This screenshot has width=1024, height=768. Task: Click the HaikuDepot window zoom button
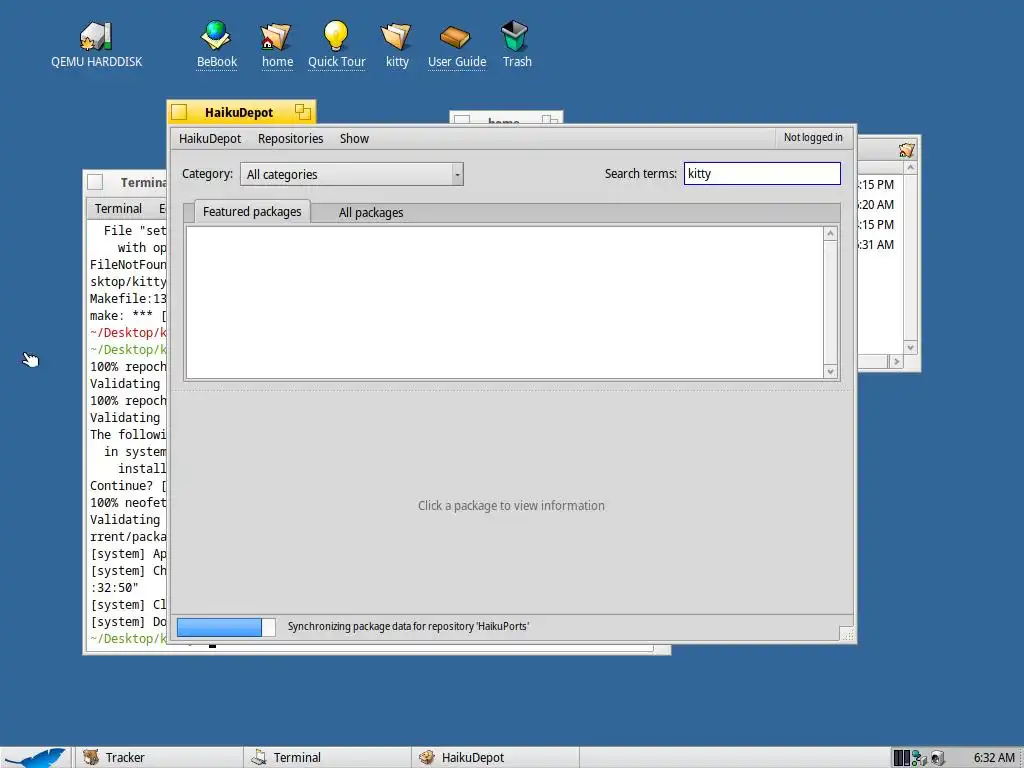click(x=302, y=112)
